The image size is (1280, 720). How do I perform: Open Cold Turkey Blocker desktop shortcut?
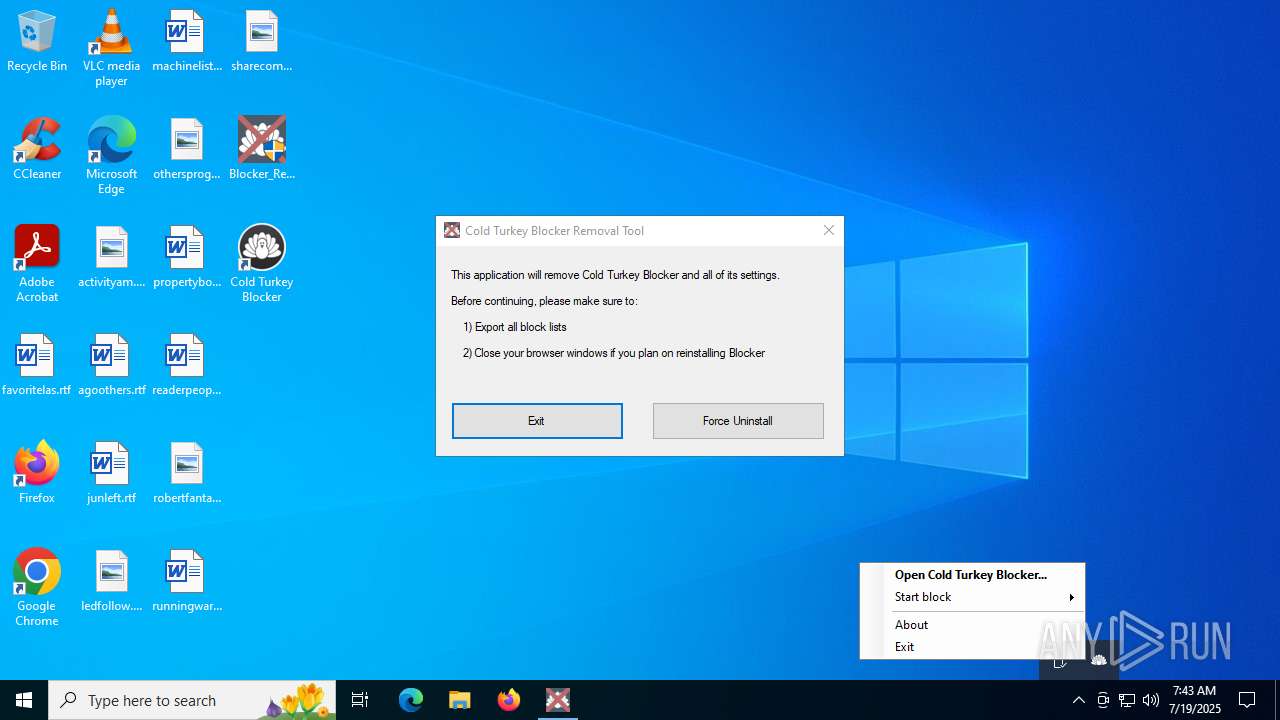(262, 264)
